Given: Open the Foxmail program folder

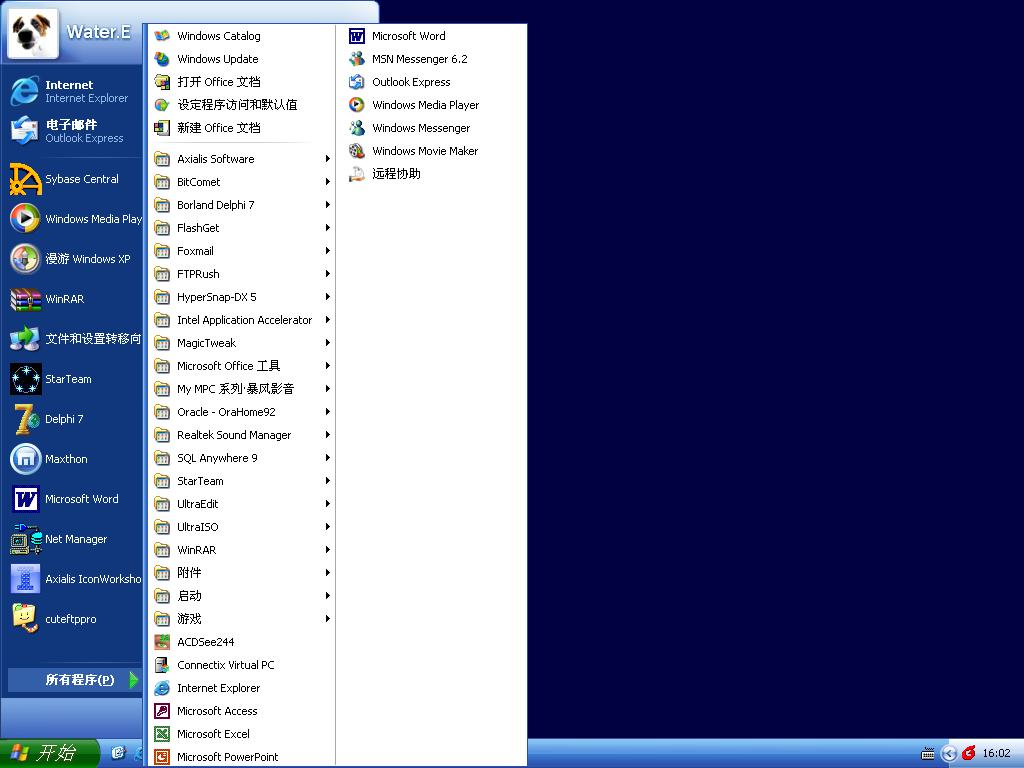Looking at the screenshot, I should tap(242, 251).
